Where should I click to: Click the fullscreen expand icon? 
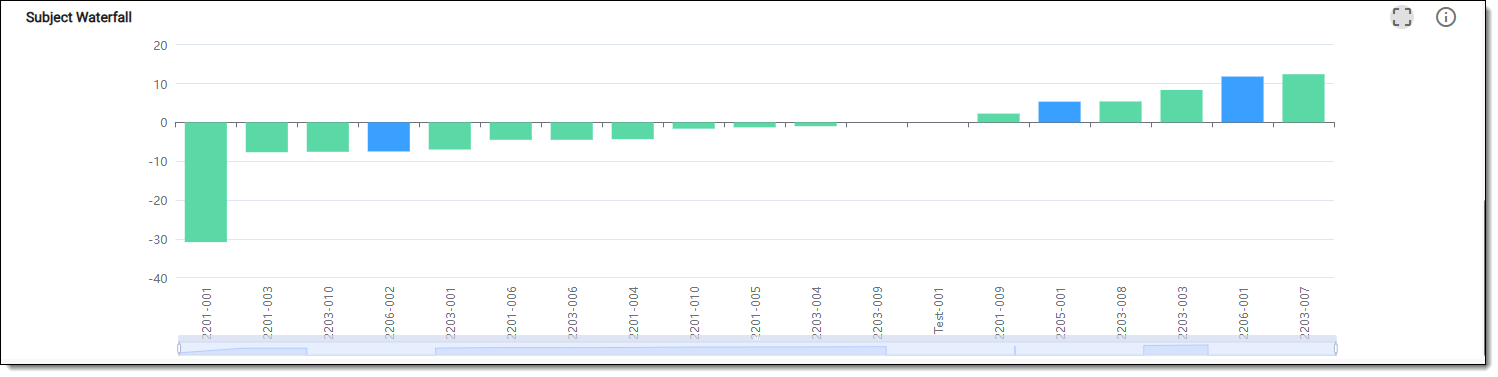(x=1402, y=17)
